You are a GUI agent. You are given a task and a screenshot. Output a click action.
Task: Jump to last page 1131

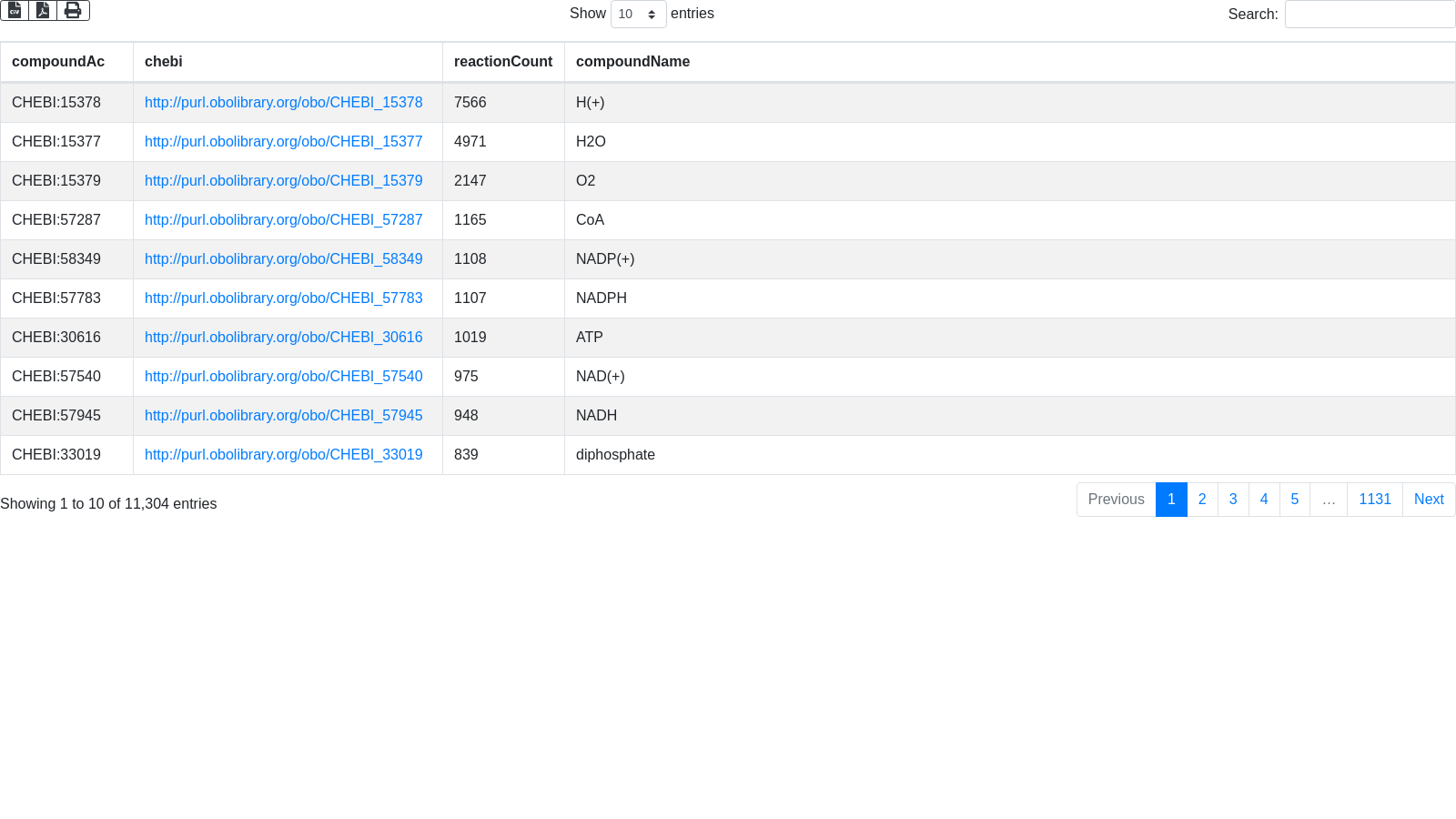point(1374,500)
